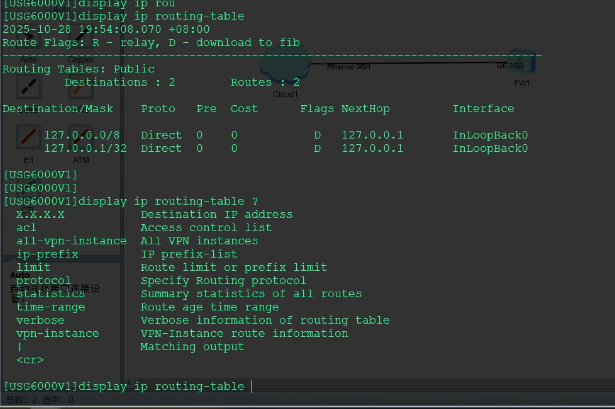Click 'VPN-Instance route information' description
This screenshot has height=409, width=615.
point(244,333)
